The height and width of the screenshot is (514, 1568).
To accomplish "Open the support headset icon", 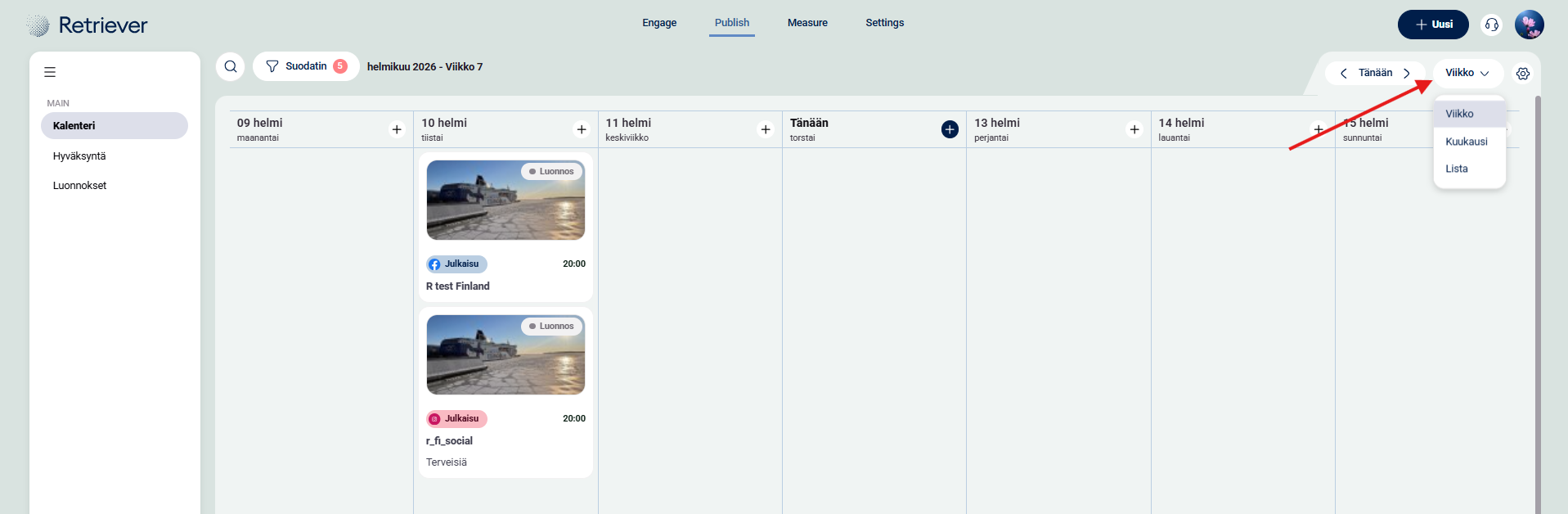I will (1492, 25).
